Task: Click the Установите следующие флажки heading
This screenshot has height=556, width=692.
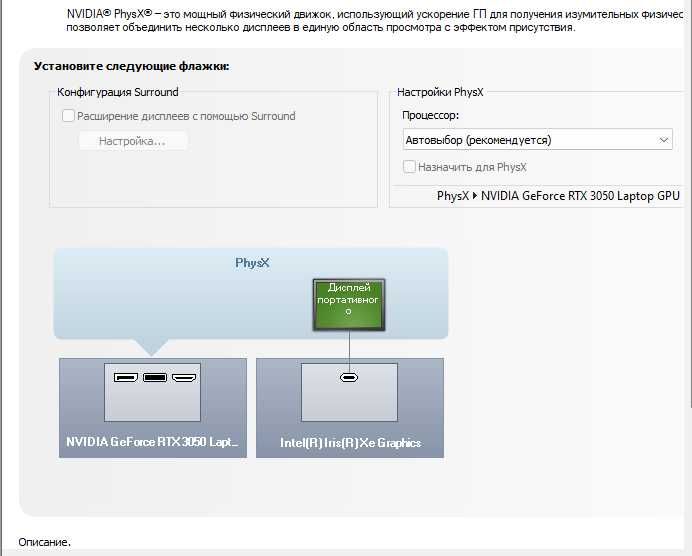Action: click(132, 66)
